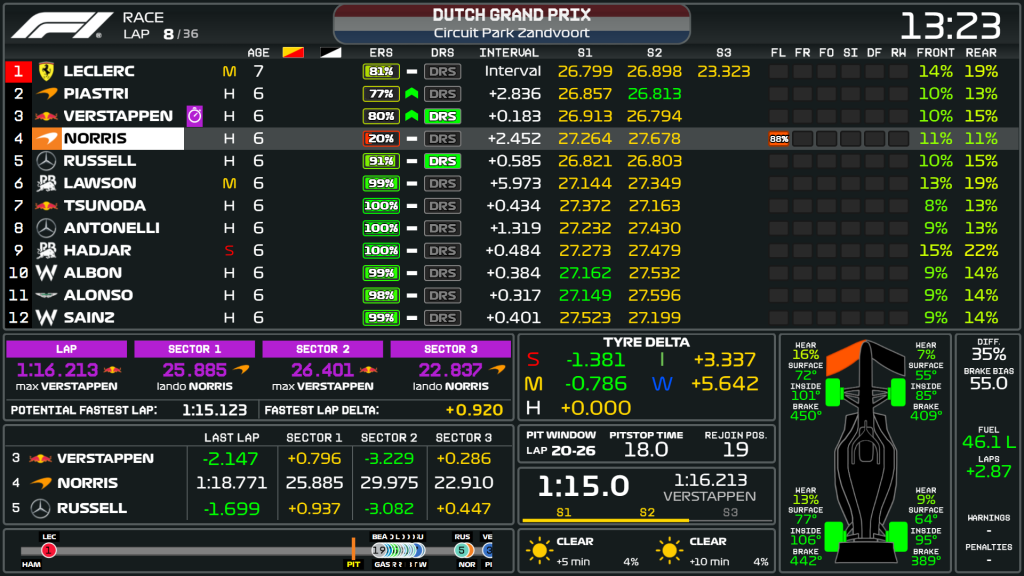Click the purple LAP header
1024x576 pixels.
66,349
